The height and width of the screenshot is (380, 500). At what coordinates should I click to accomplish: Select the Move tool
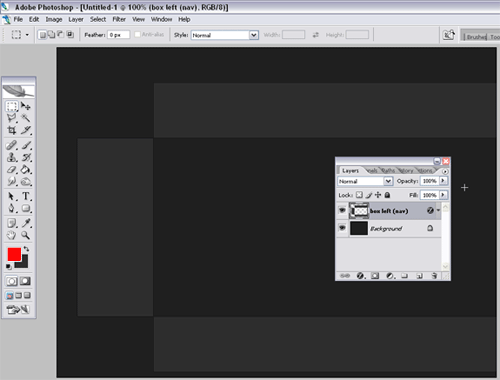click(x=26, y=106)
